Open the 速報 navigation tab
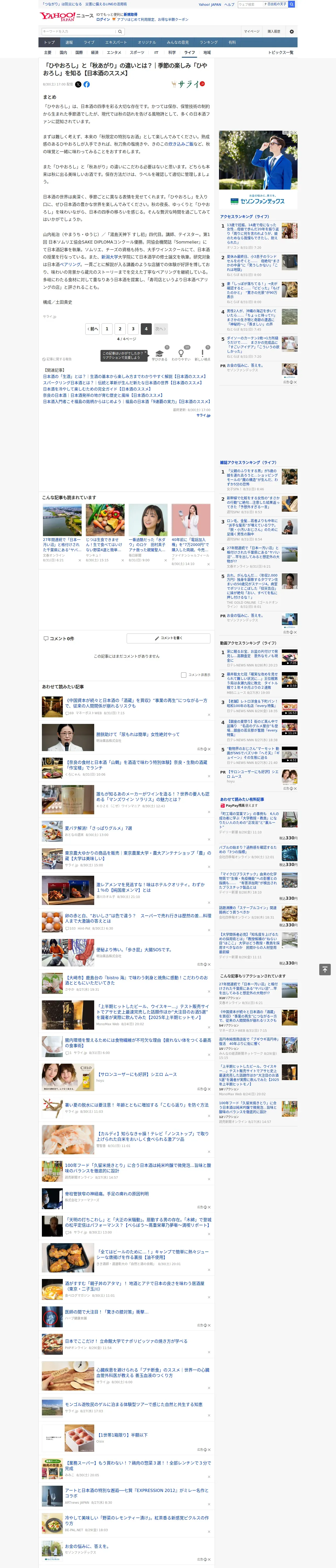This screenshot has width=336, height=1568. 69,43
